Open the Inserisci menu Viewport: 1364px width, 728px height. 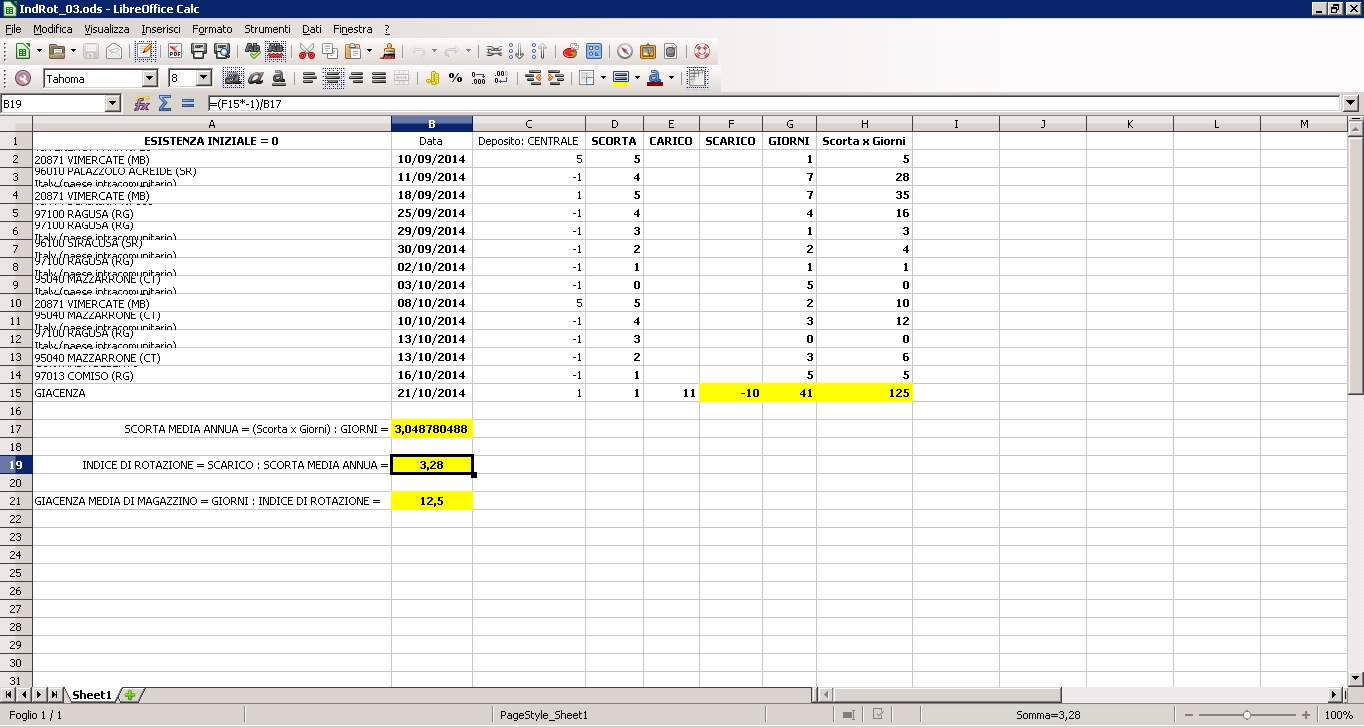(161, 29)
